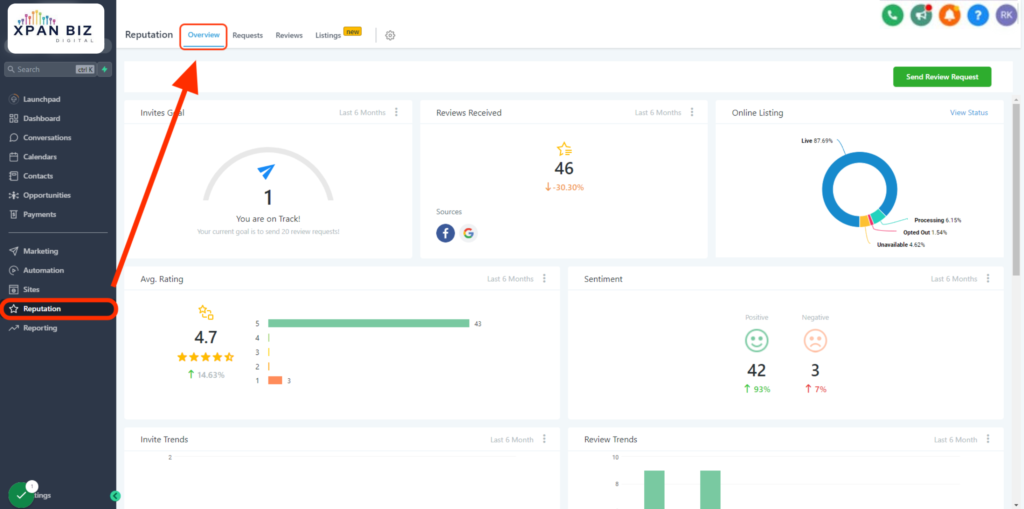Open Avg. Rating three-dot options menu

pos(544,279)
